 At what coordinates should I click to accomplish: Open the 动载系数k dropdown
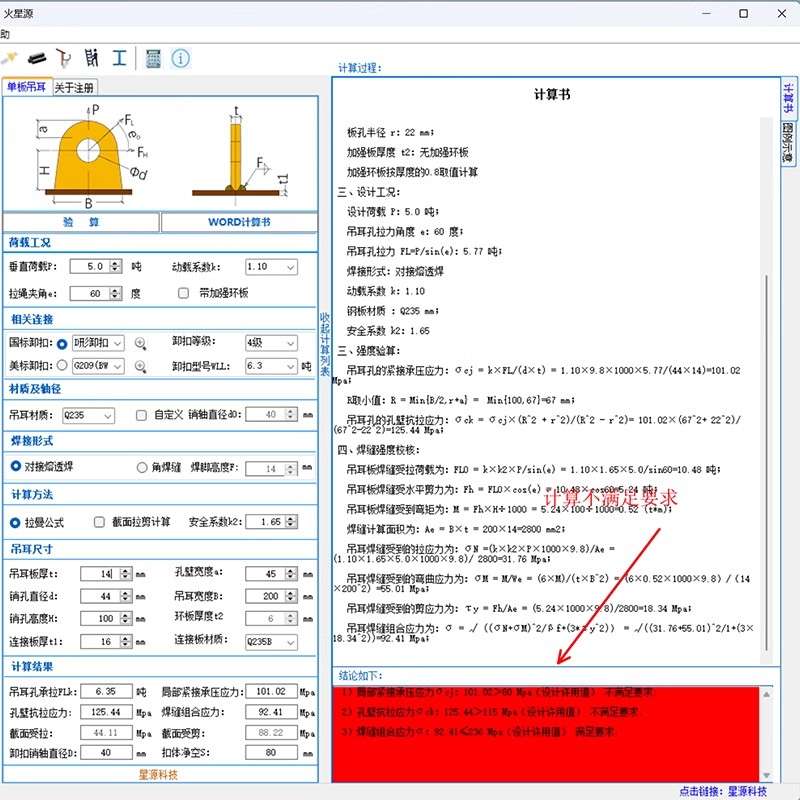click(271, 267)
